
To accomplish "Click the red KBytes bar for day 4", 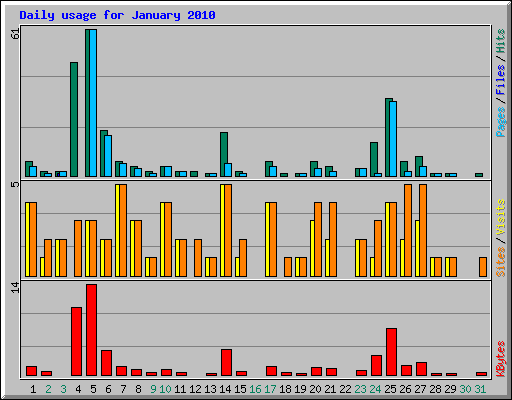I will (x=76, y=342).
